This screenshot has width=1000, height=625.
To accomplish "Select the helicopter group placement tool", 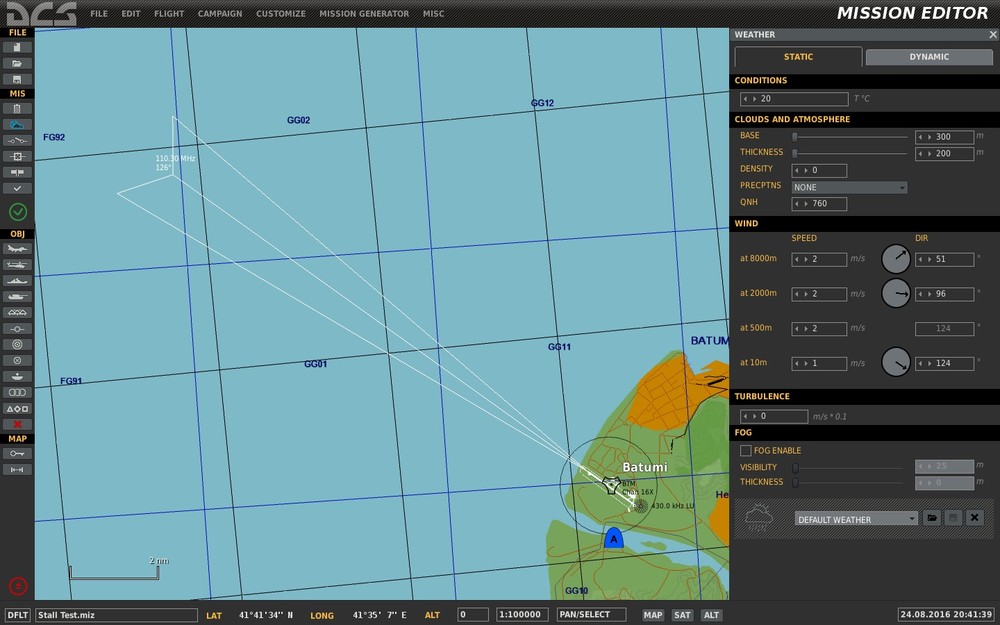I will 18,264.
